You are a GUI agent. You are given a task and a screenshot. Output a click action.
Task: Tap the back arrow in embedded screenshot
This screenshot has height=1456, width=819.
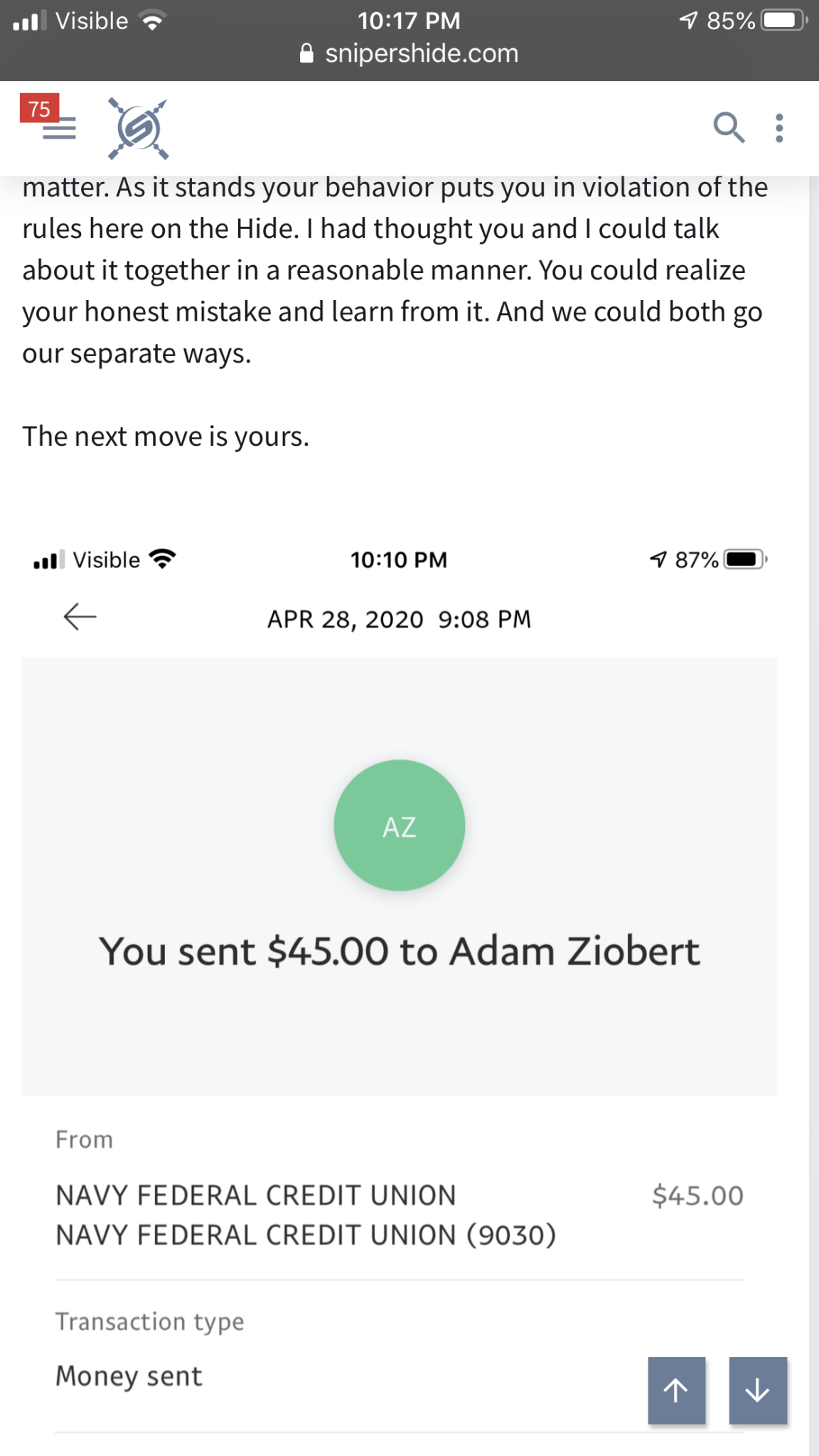click(x=80, y=616)
